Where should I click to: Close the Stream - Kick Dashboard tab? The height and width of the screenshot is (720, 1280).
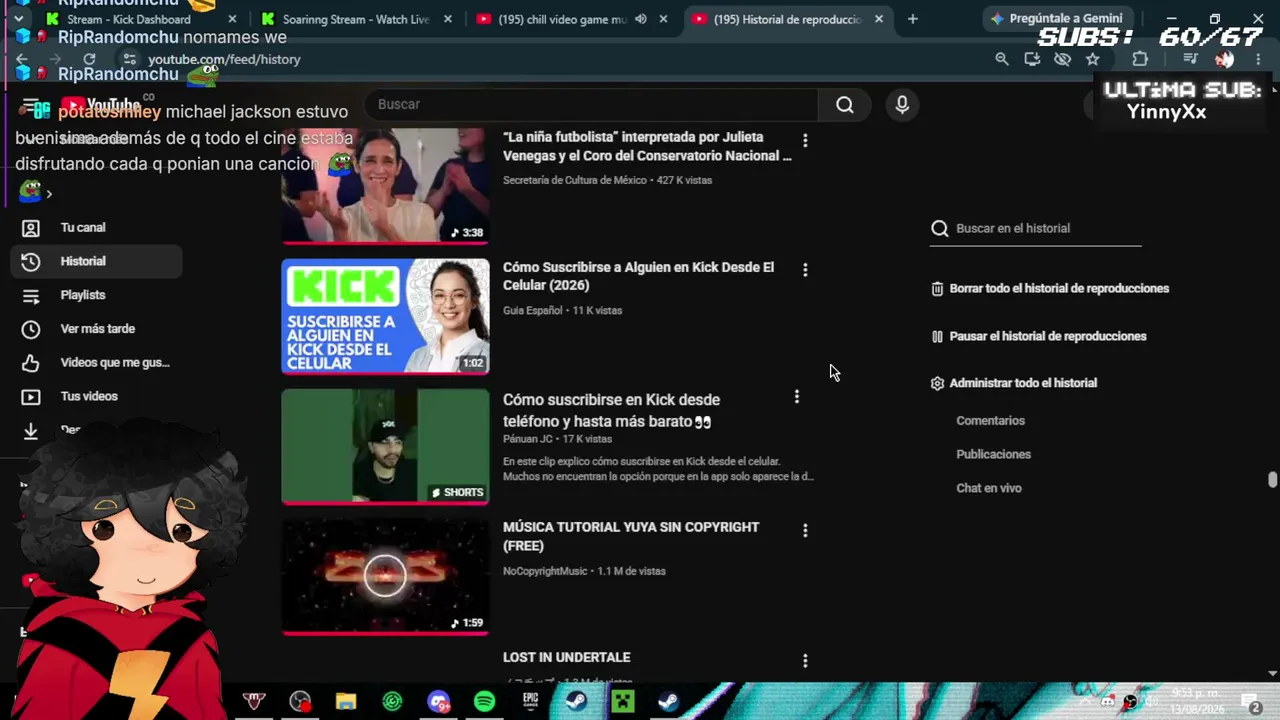coord(232,19)
